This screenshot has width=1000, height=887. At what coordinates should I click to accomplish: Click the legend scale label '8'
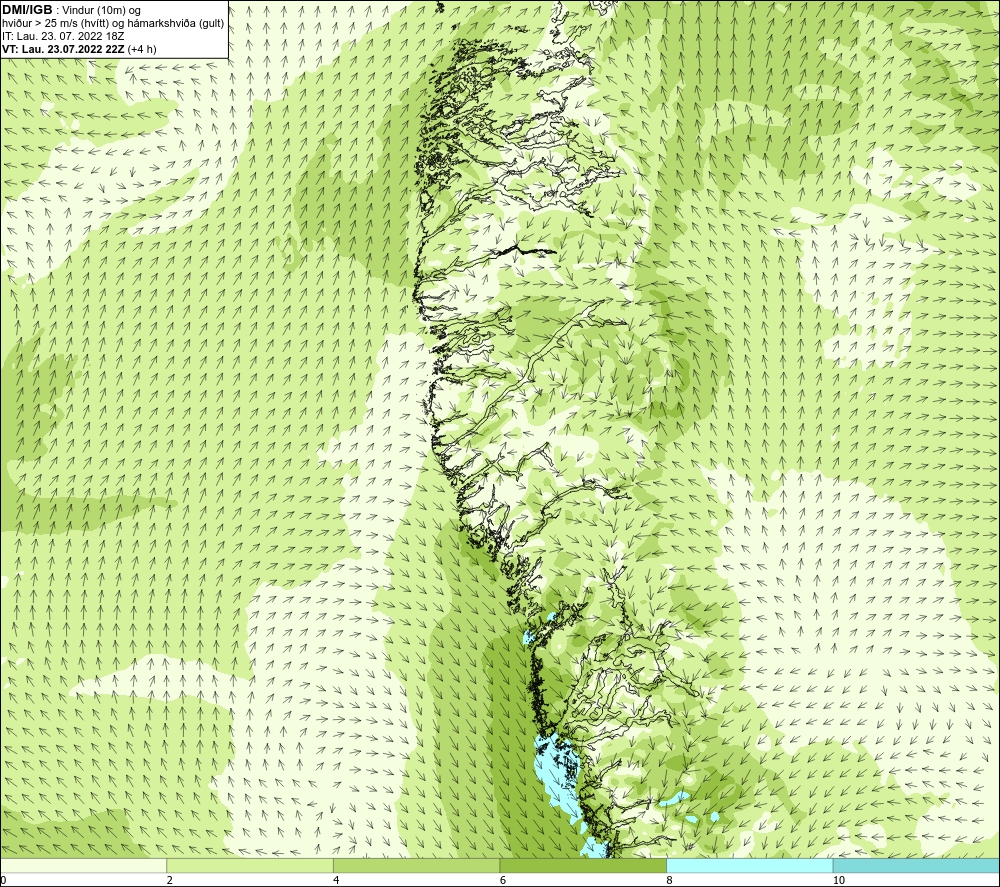point(670,881)
